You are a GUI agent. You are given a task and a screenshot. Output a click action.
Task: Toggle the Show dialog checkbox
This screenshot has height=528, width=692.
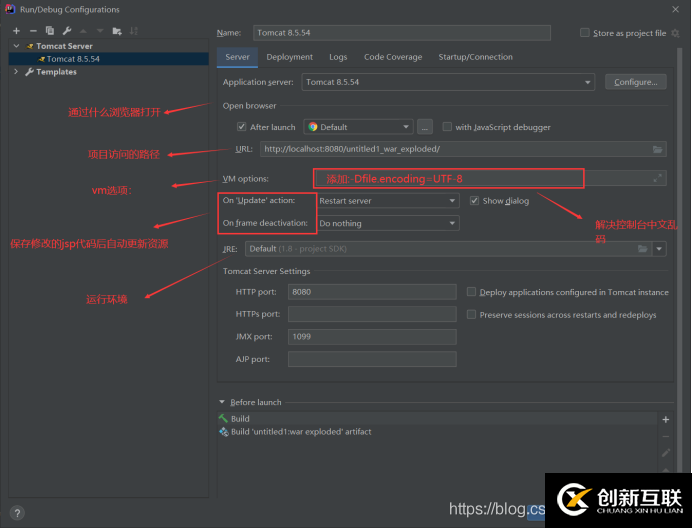pyautogui.click(x=474, y=200)
